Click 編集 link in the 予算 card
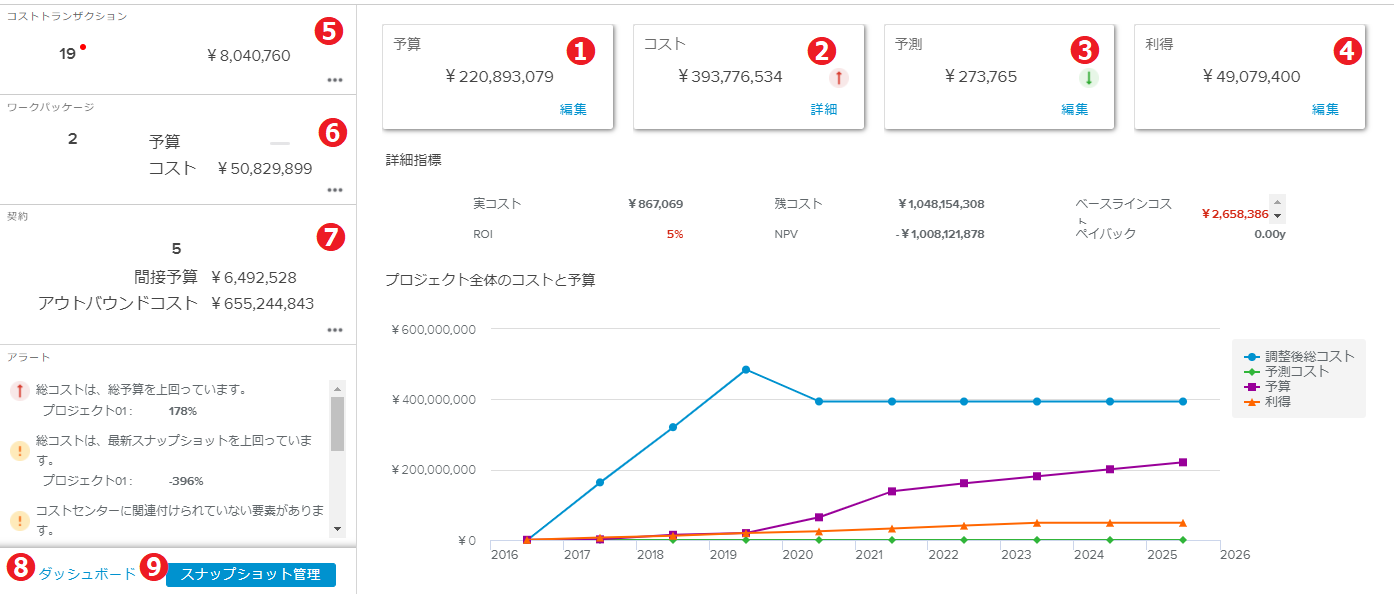 [573, 110]
